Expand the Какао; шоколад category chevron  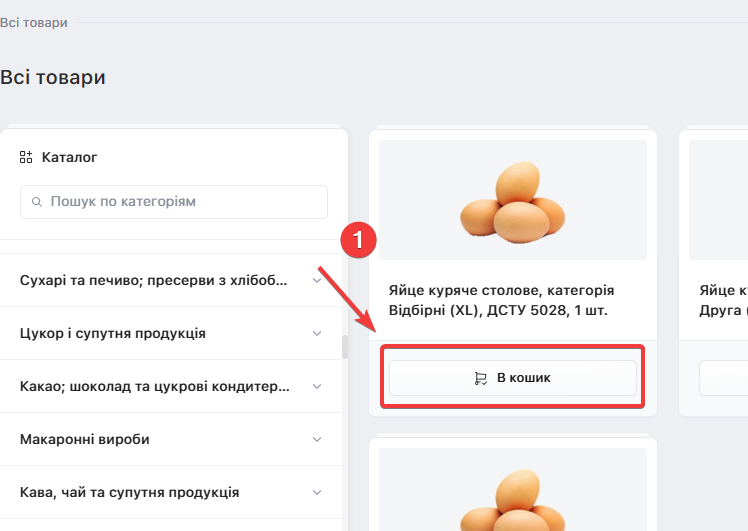(x=317, y=386)
